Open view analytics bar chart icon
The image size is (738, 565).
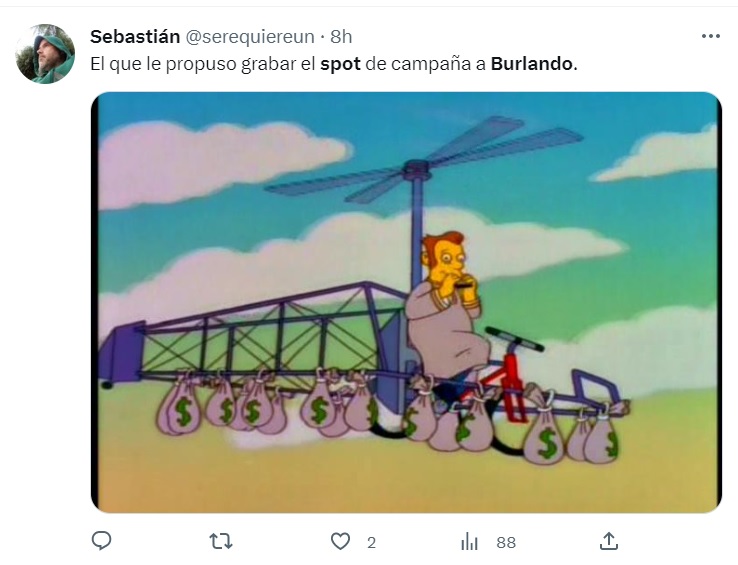[469, 541]
